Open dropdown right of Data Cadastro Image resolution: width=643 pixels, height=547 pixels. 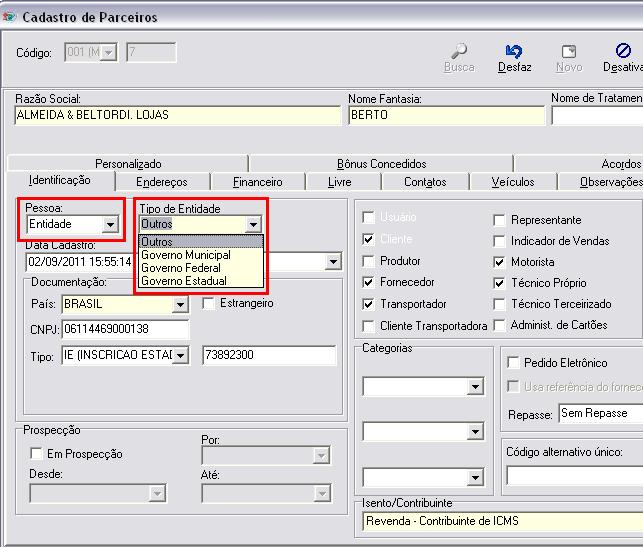(333, 262)
